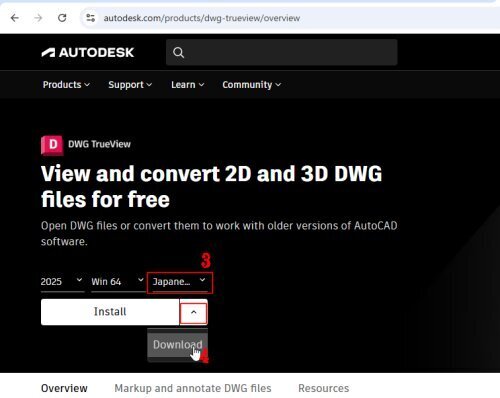Open the Japanese language dropdown
The width and height of the screenshot is (500, 398).
[179, 283]
